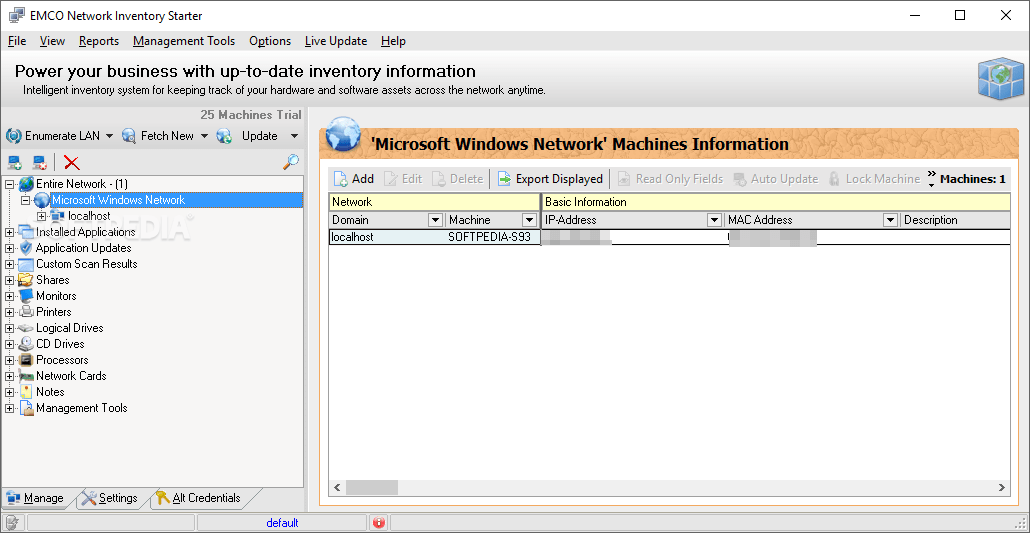Open the Options menu
Screen dimensions: 1030x533
[270, 41]
